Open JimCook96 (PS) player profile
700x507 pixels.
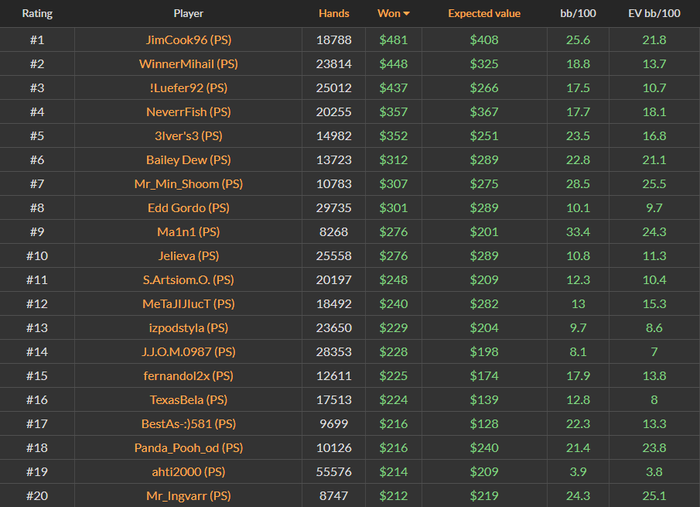pos(188,39)
